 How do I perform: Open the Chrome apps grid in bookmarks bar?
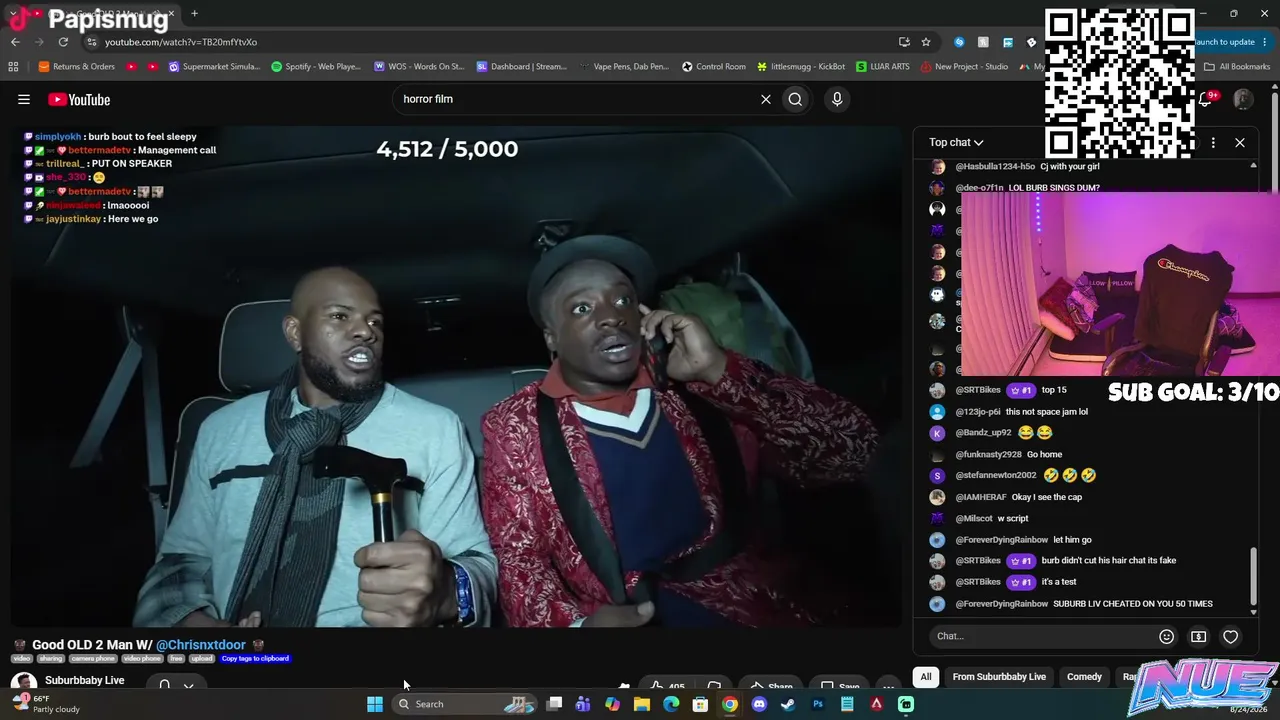tap(13, 67)
